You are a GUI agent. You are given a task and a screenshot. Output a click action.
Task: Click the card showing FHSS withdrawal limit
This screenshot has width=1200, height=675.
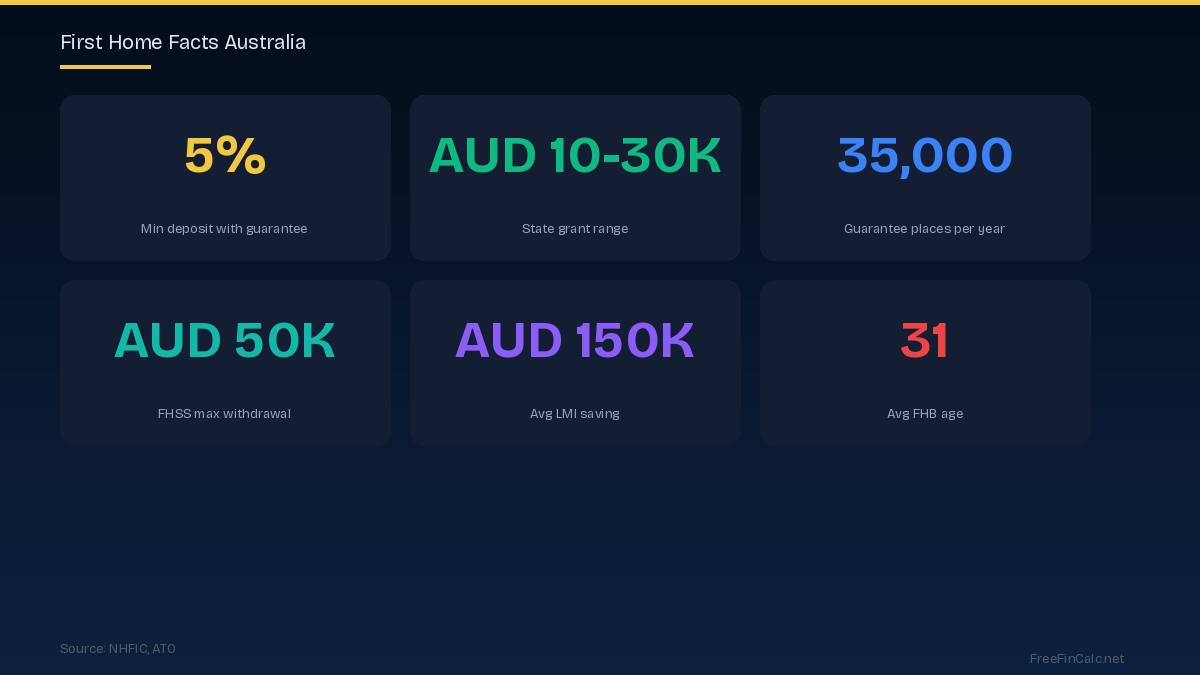tap(225, 375)
